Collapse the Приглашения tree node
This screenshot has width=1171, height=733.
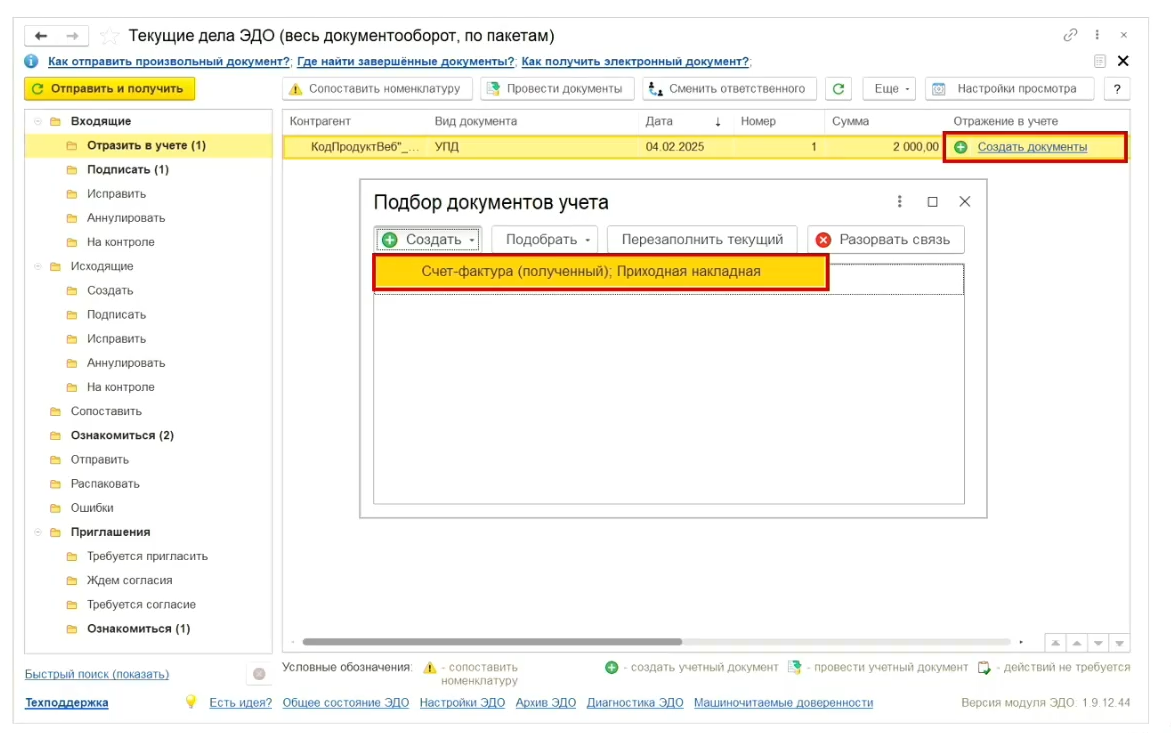coord(39,532)
